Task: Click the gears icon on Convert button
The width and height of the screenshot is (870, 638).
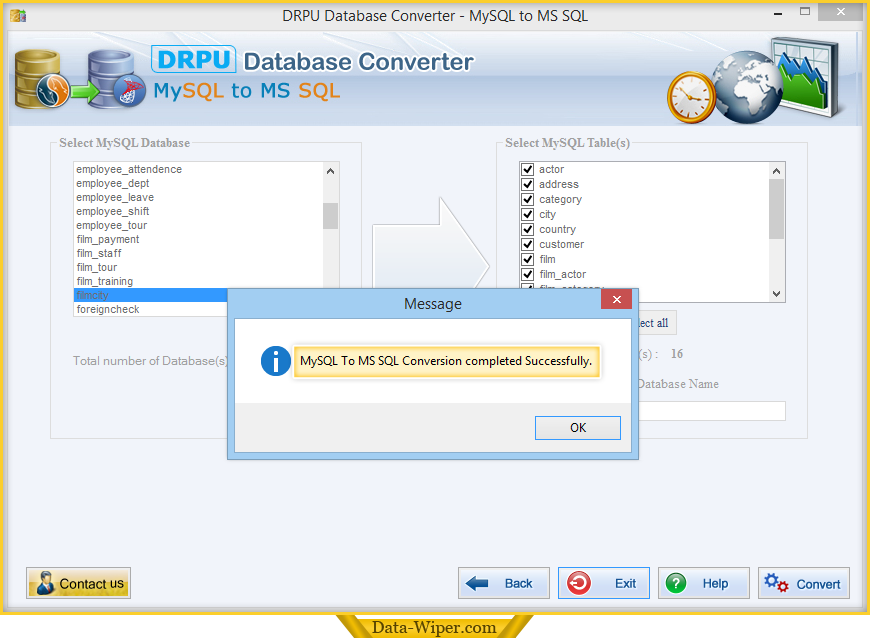Action: click(x=776, y=583)
